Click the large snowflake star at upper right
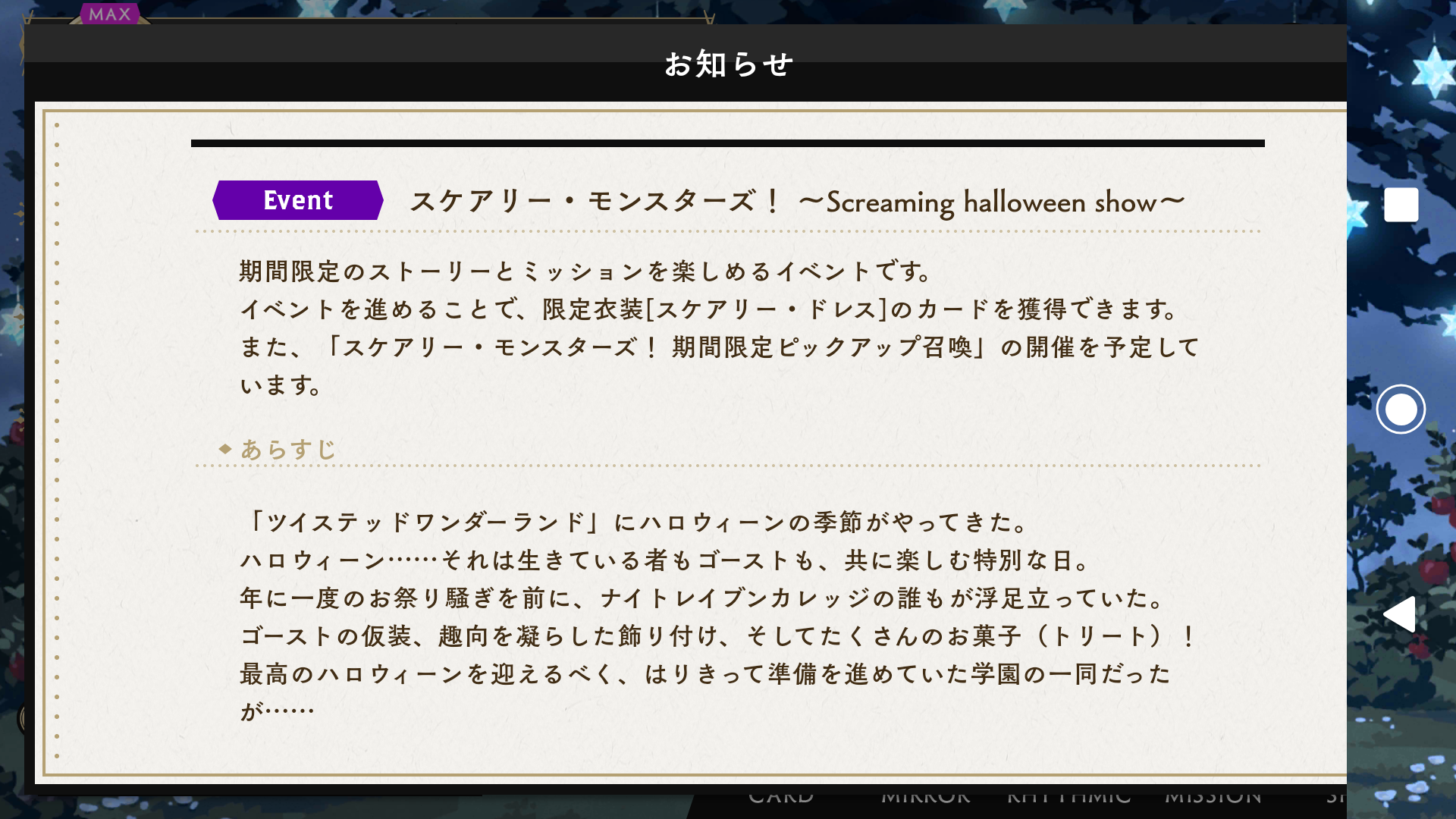The height and width of the screenshot is (819, 1456). pos(1432,71)
